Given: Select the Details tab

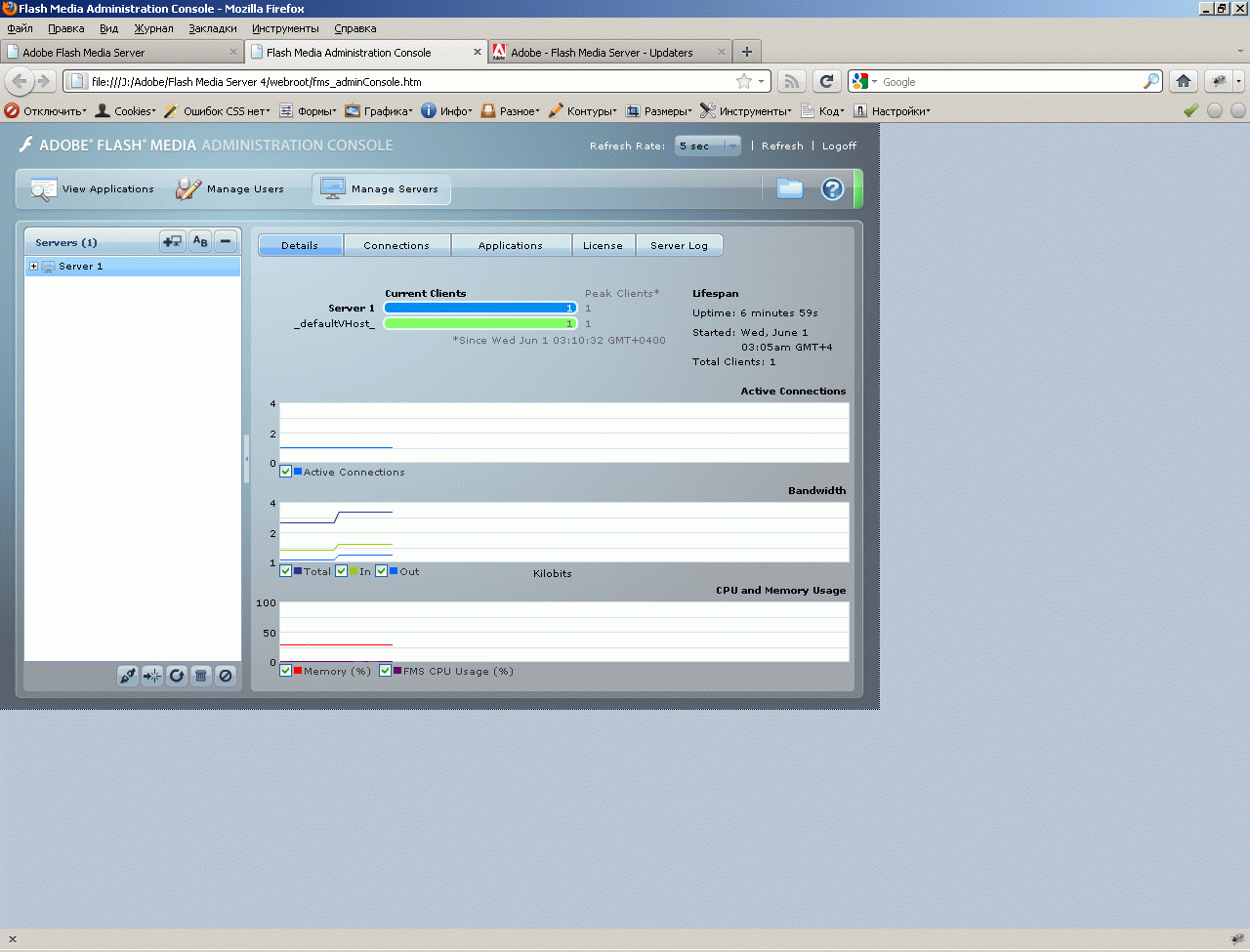Looking at the screenshot, I should (x=300, y=245).
